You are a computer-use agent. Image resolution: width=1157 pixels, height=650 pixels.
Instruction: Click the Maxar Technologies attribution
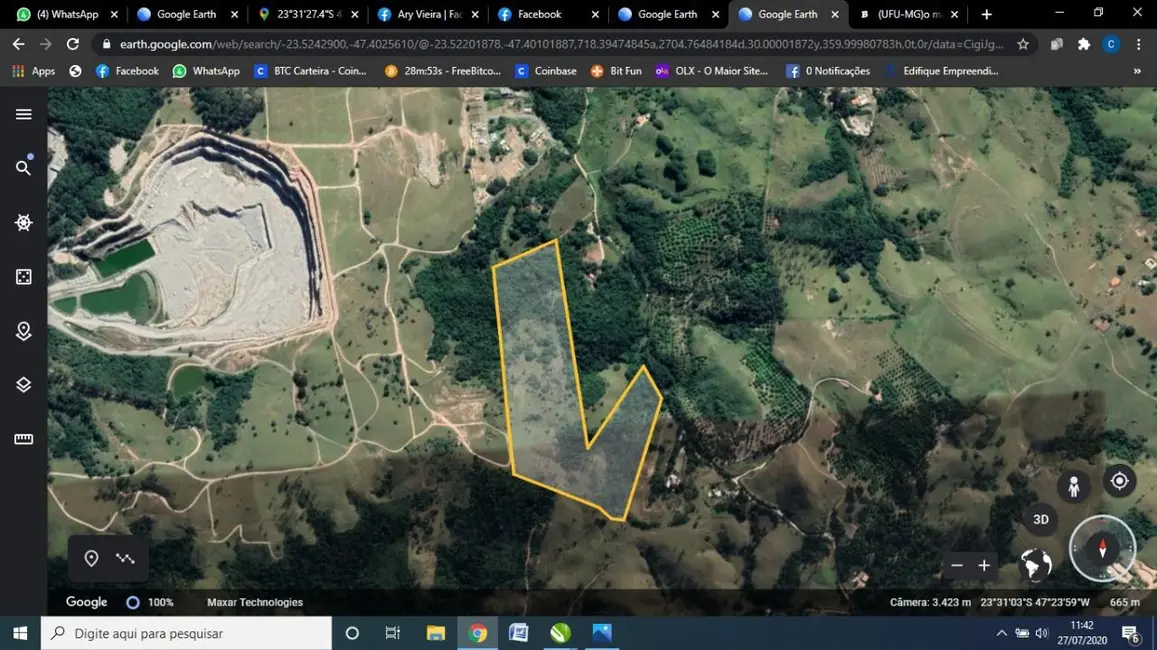pos(255,602)
